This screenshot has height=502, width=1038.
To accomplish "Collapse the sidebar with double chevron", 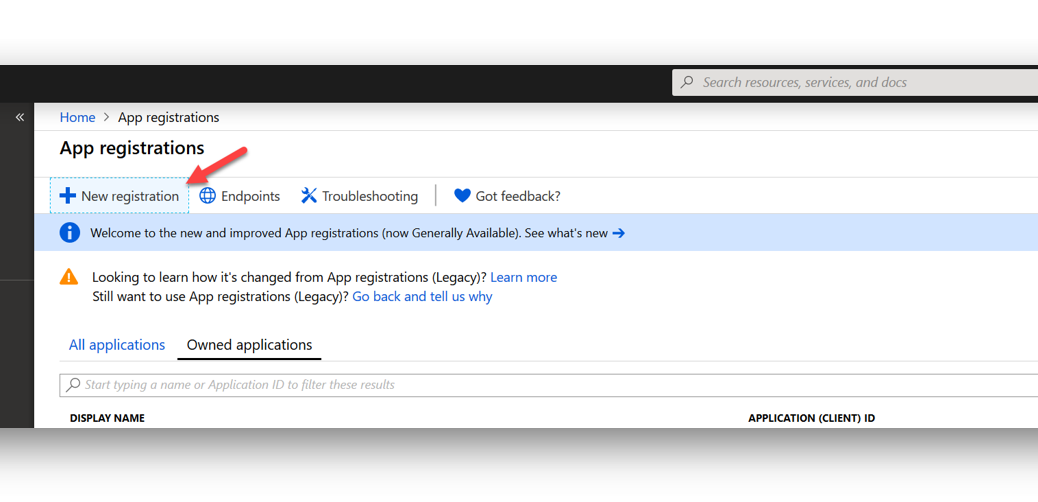I will [20, 117].
